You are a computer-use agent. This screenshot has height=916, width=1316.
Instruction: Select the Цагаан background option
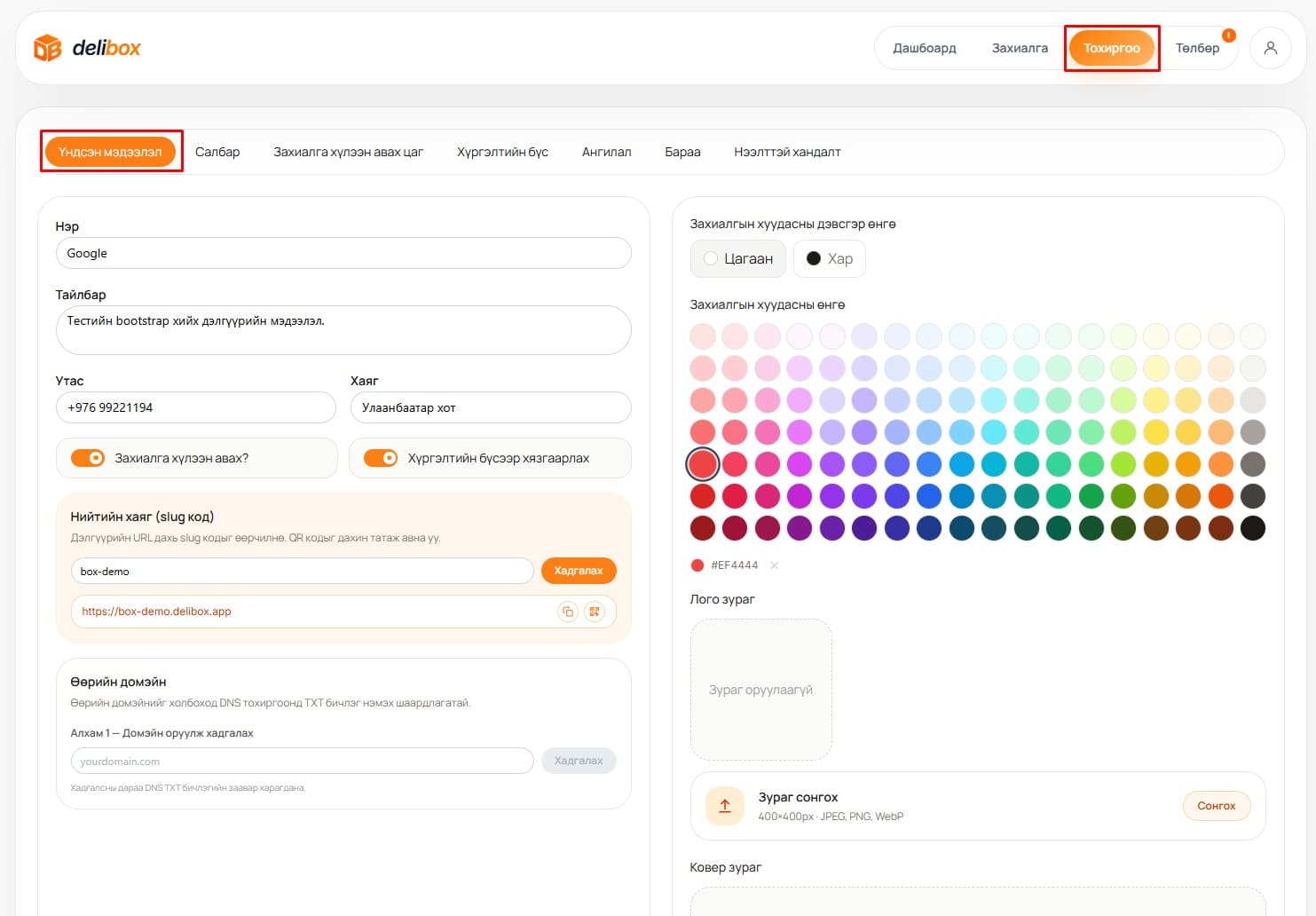738,258
